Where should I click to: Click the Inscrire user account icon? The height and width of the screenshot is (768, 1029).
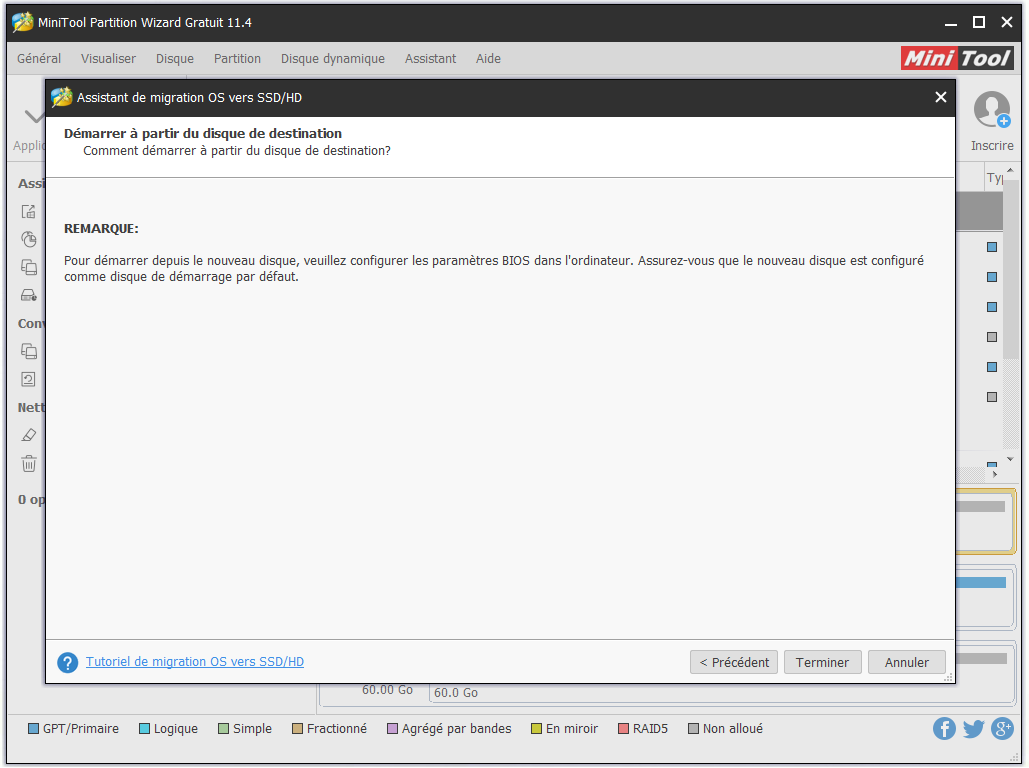pos(992,110)
